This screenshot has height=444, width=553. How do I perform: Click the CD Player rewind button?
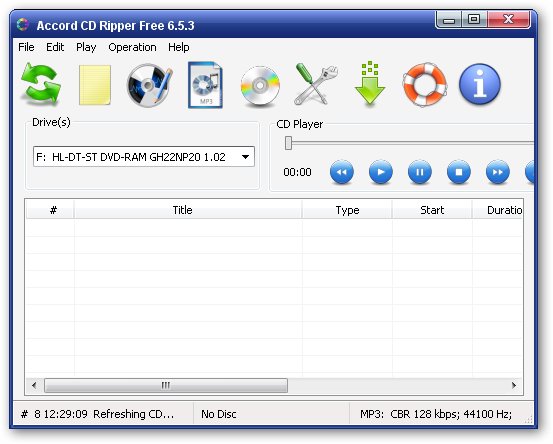(x=342, y=172)
